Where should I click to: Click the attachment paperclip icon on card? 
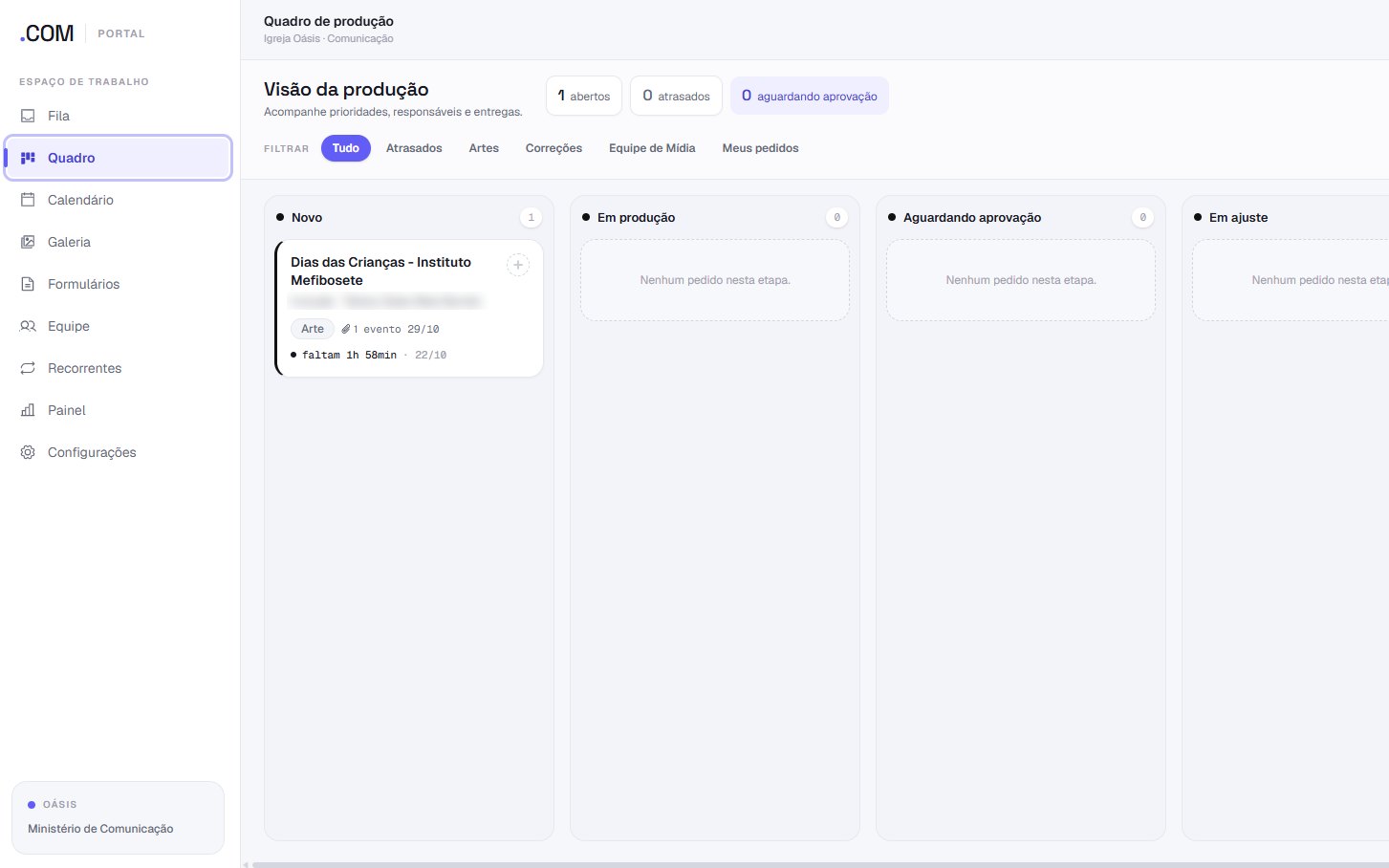pyautogui.click(x=346, y=329)
